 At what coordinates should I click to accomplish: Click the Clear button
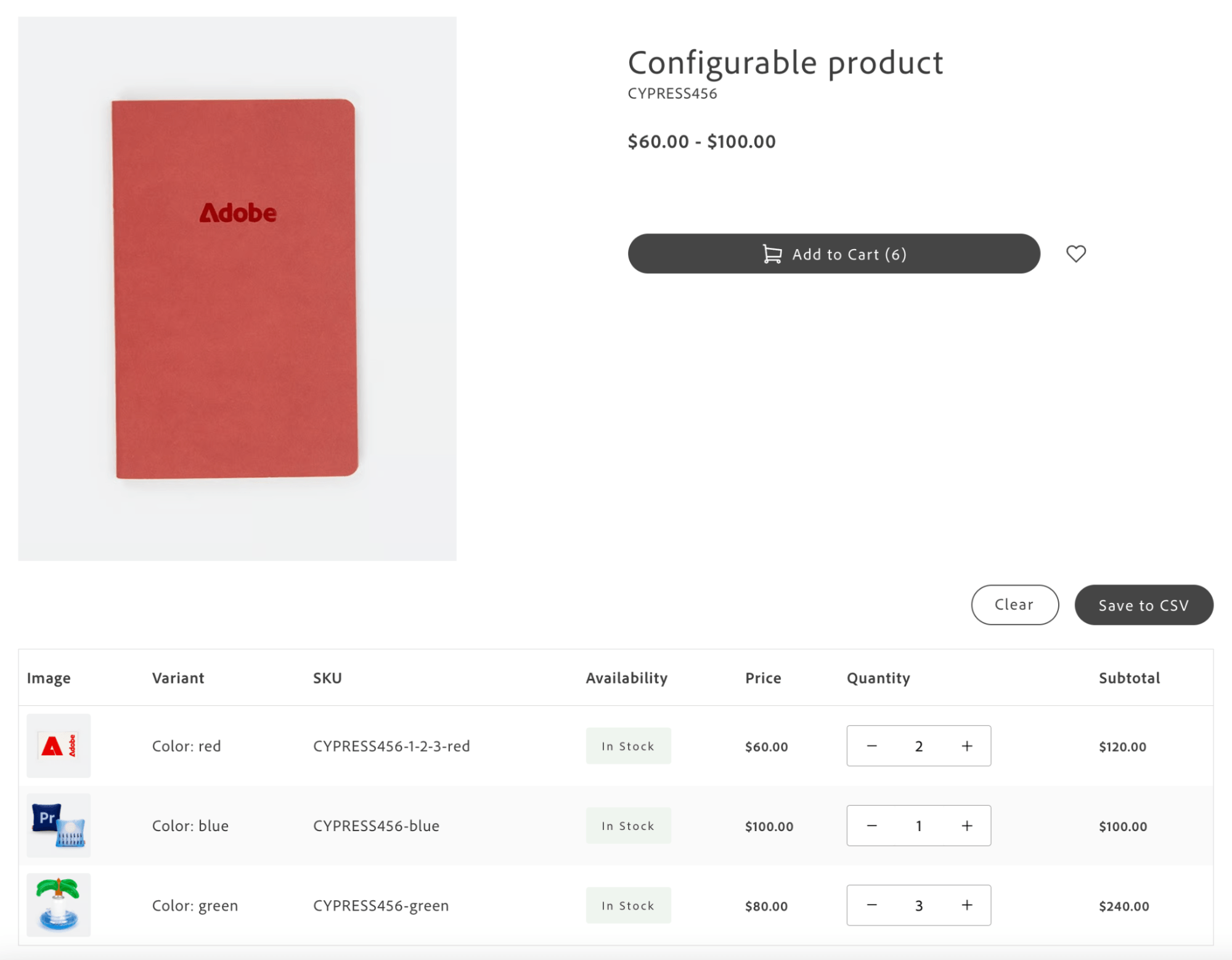(1014, 605)
